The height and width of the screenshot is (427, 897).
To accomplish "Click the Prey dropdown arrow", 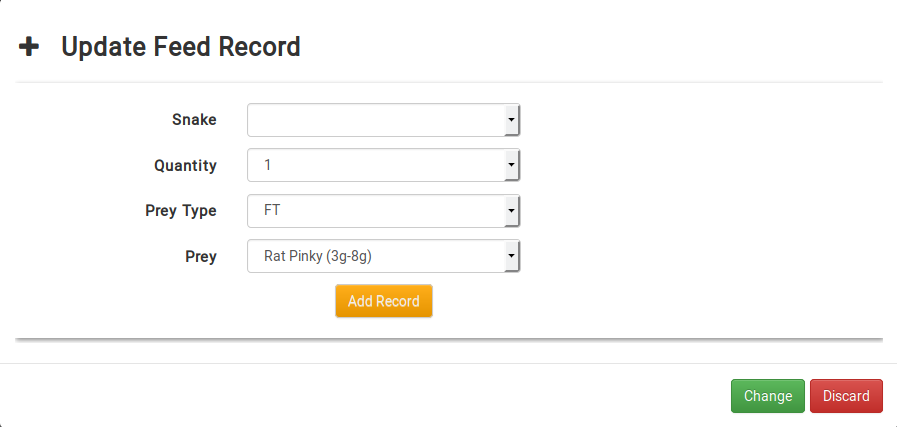I will (511, 256).
